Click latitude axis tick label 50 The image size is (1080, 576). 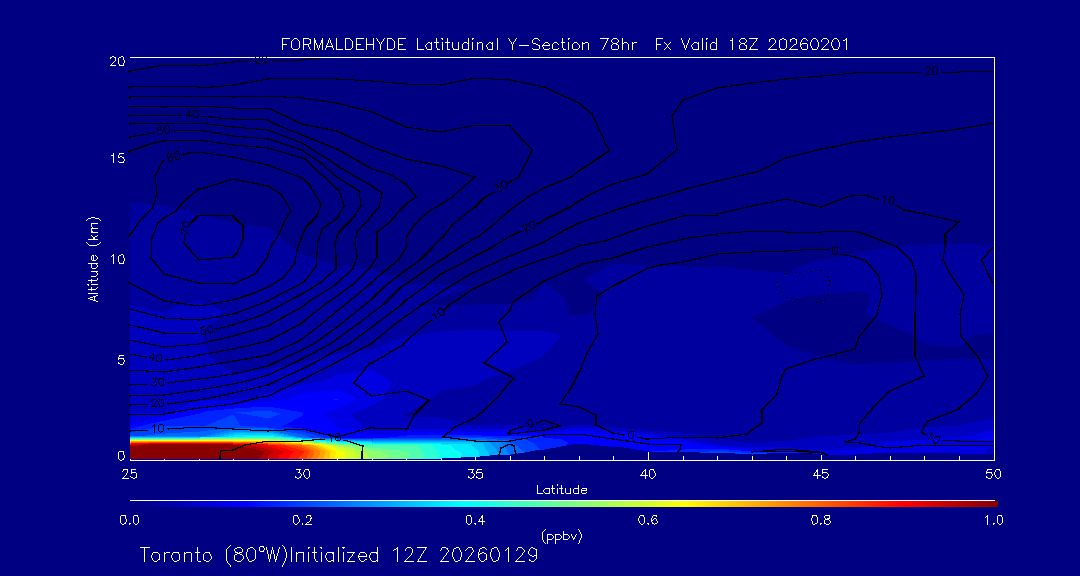tap(994, 474)
